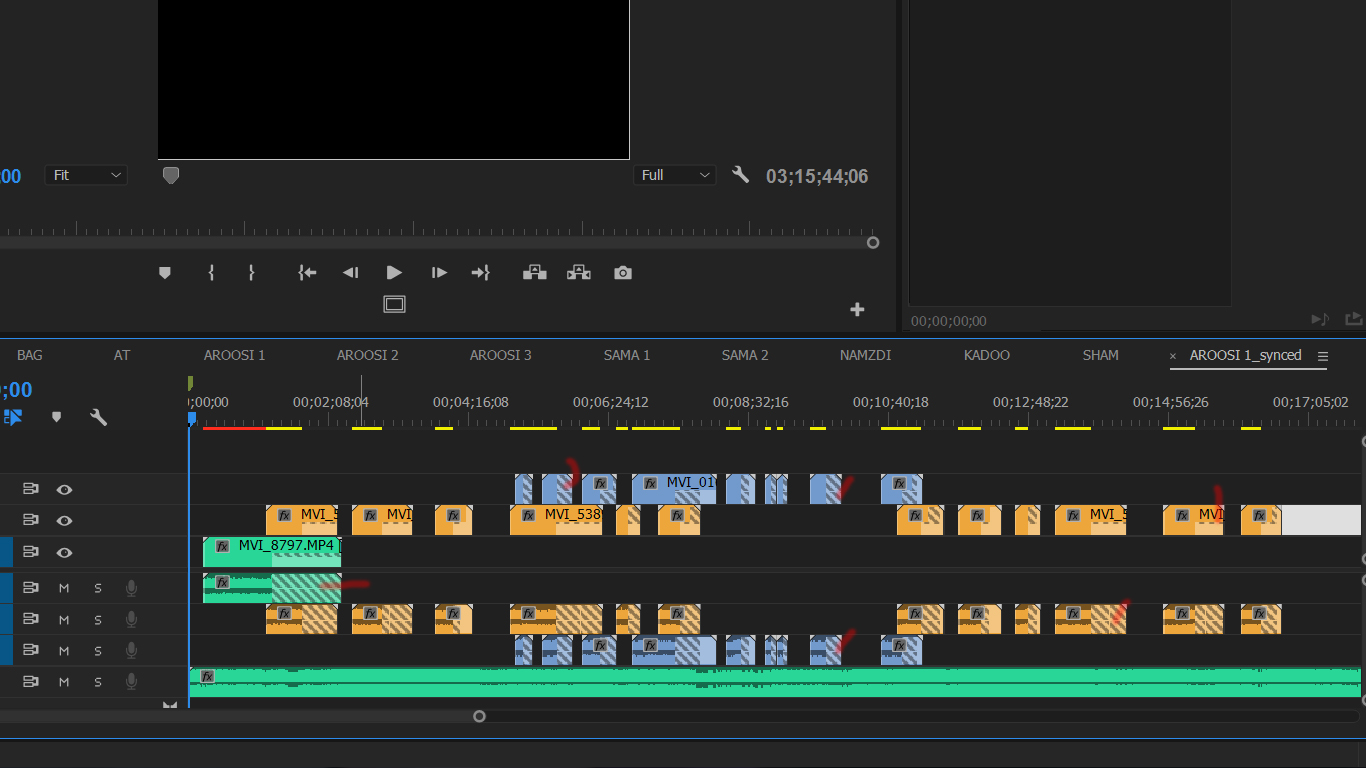Click the Mark Out bracket button

251,273
